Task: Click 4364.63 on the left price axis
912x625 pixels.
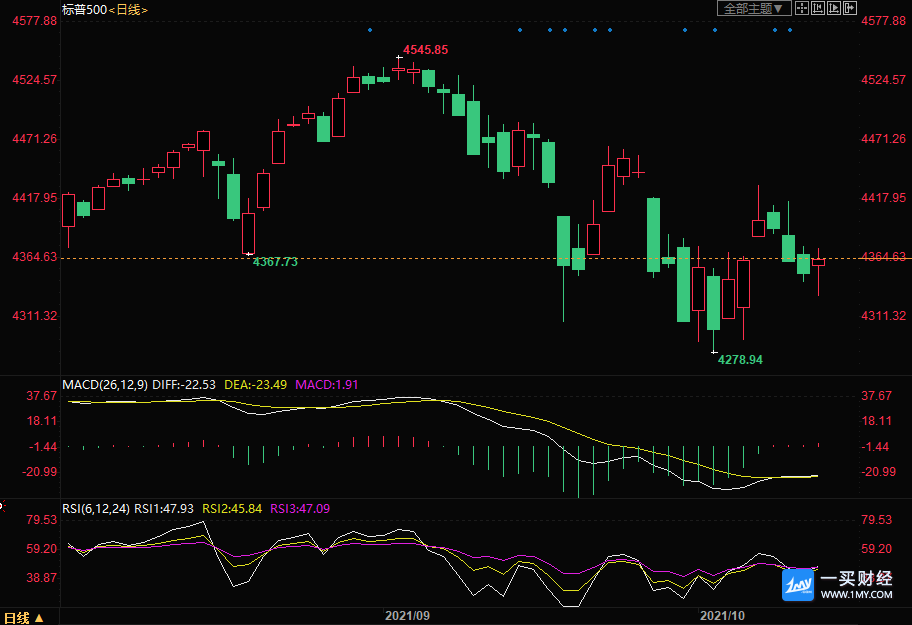Action: point(35,257)
